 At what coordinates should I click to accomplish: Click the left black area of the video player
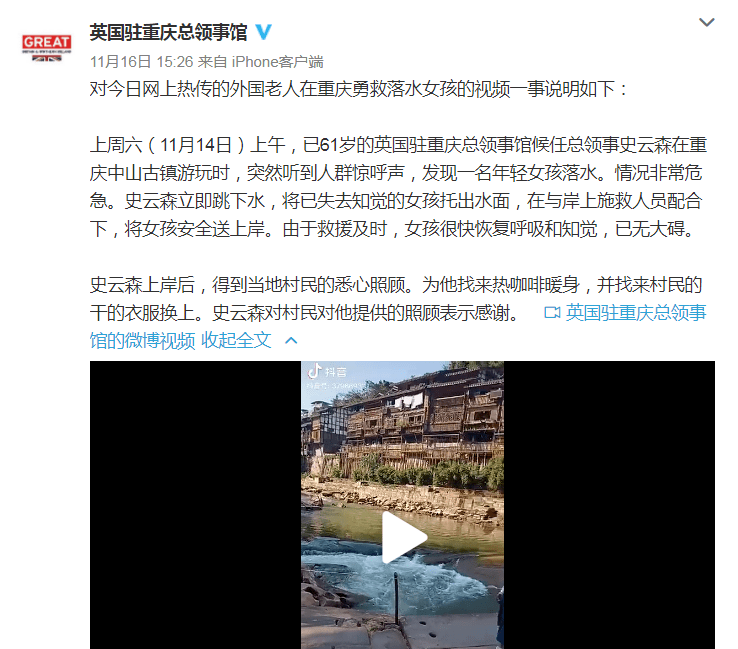pos(195,505)
